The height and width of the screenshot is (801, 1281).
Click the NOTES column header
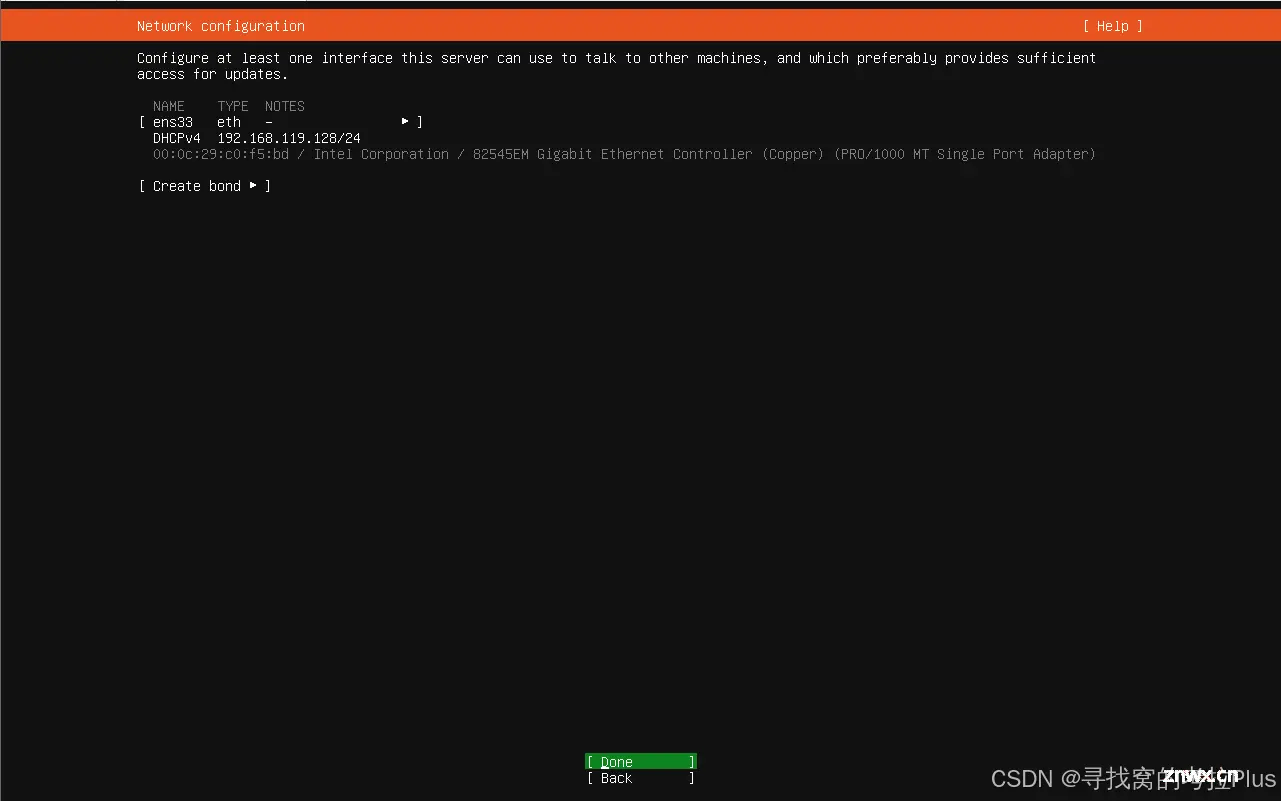(285, 106)
